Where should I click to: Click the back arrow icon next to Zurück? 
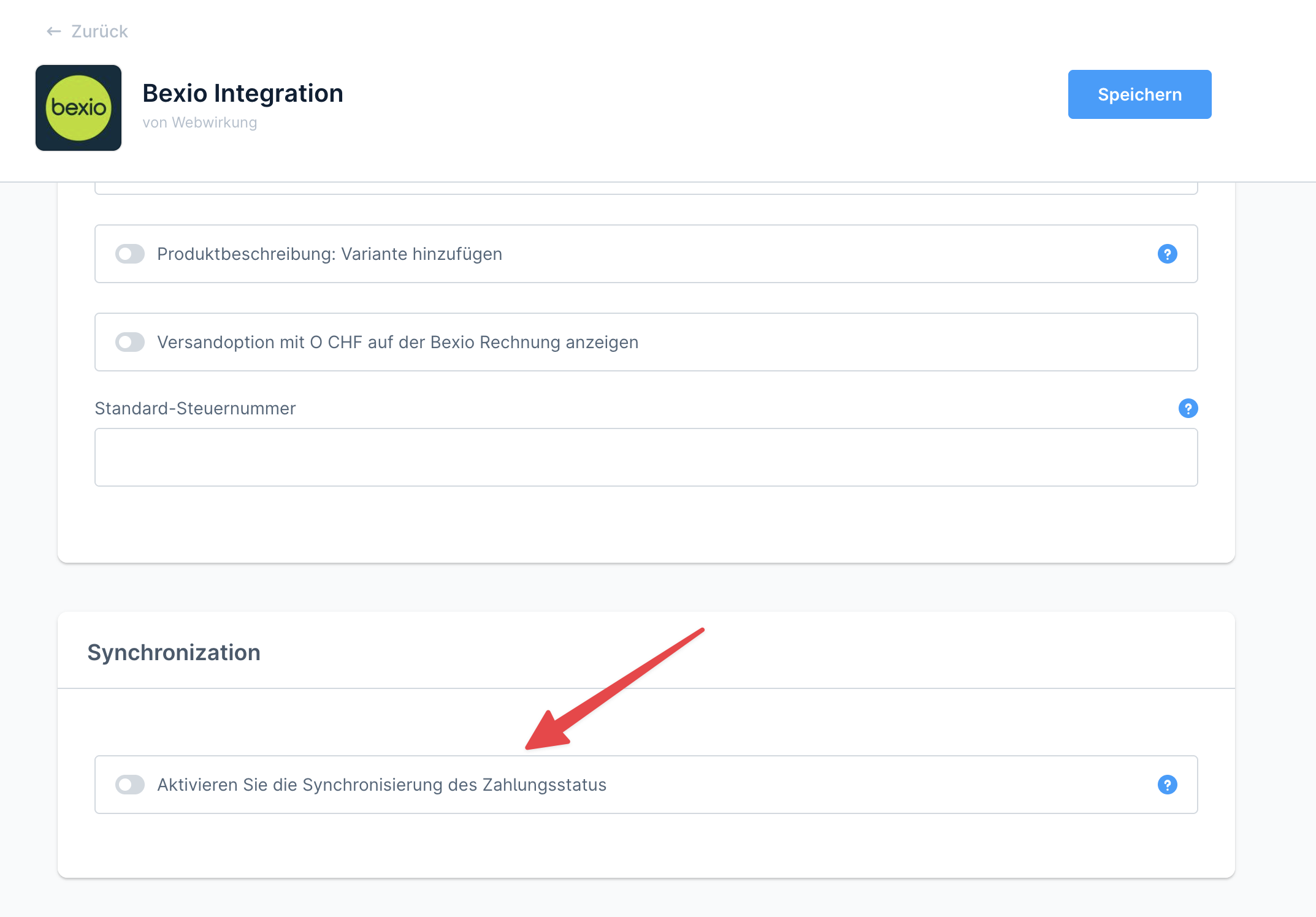tap(52, 31)
